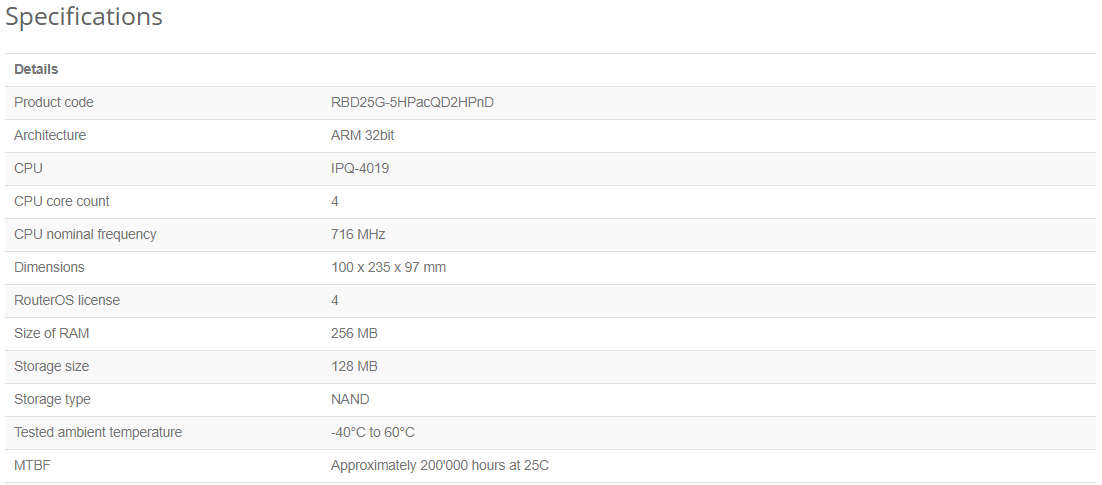The image size is (1102, 485).
Task: Select the -40°C to 60°C temperature range
Action: tap(372, 433)
